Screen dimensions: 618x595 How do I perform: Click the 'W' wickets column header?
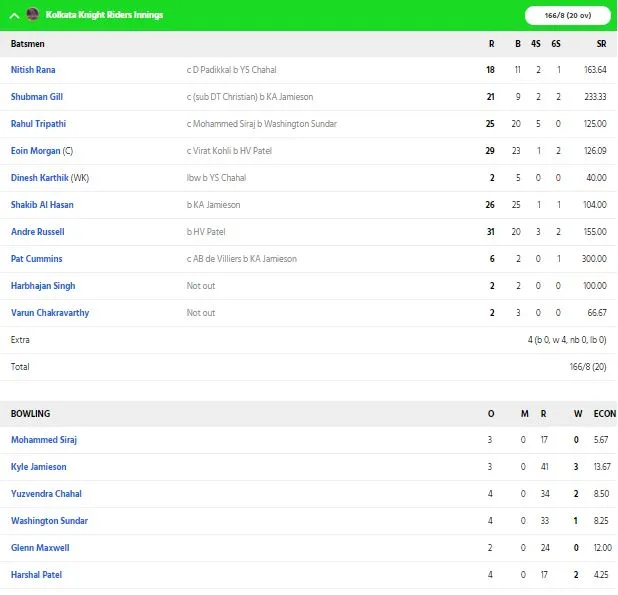point(578,414)
